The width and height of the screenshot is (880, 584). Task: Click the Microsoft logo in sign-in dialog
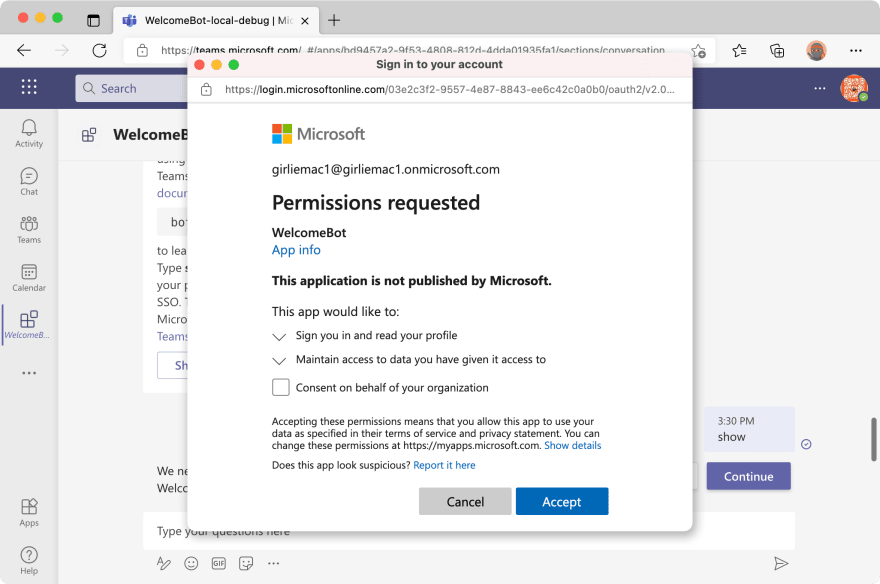pos(318,134)
